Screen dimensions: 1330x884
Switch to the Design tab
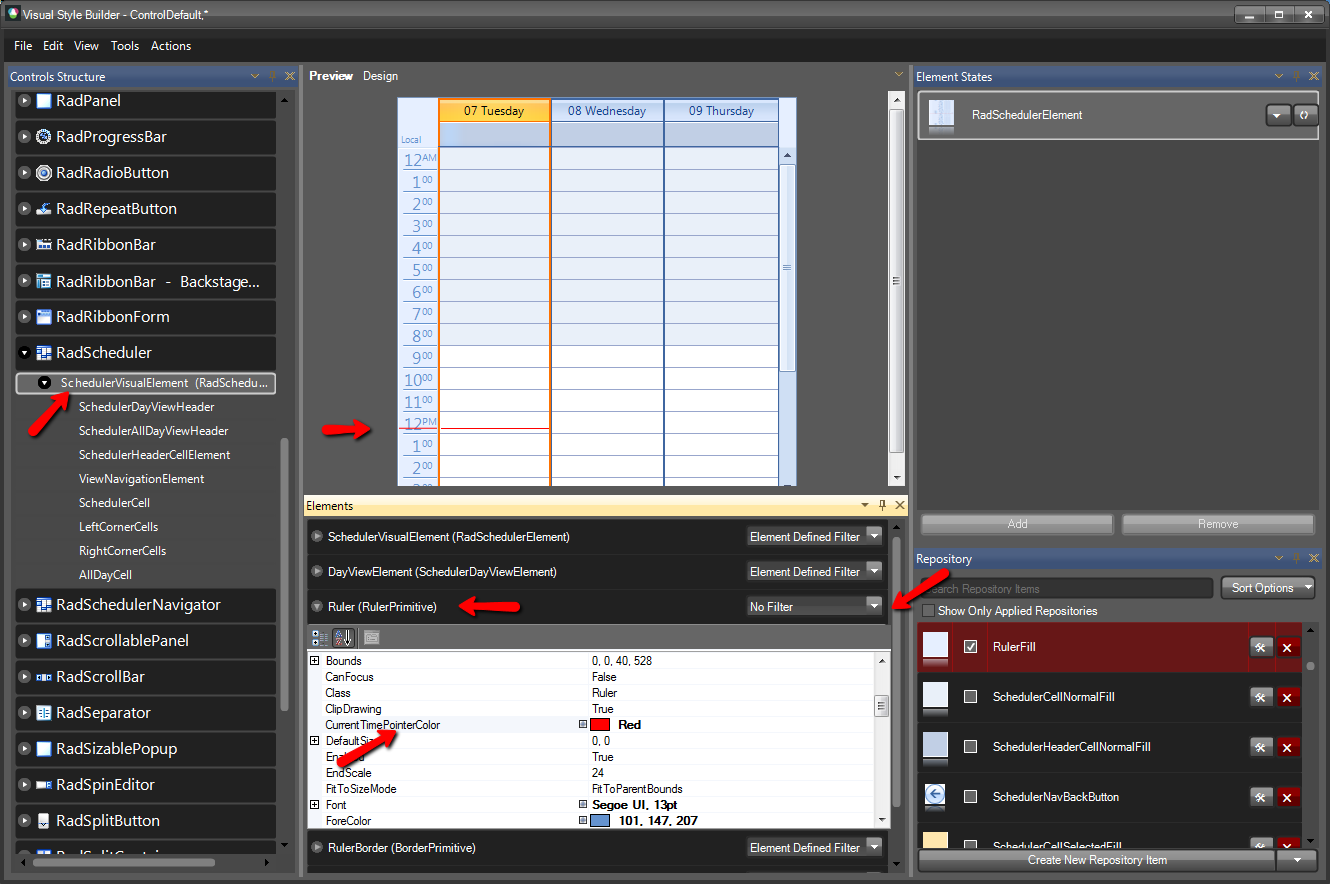380,76
